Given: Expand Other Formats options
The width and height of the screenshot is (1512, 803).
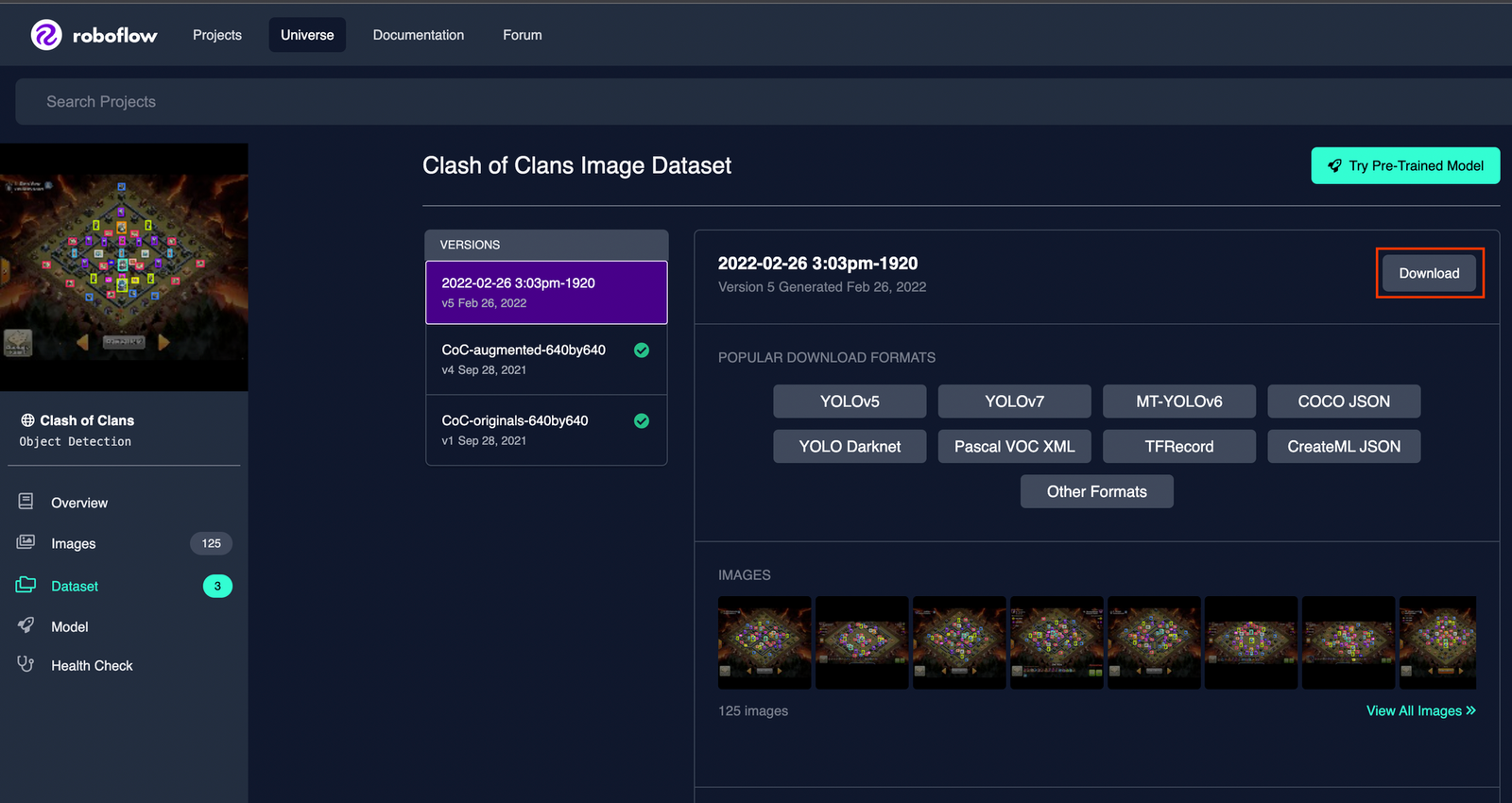Looking at the screenshot, I should pyautogui.click(x=1096, y=491).
